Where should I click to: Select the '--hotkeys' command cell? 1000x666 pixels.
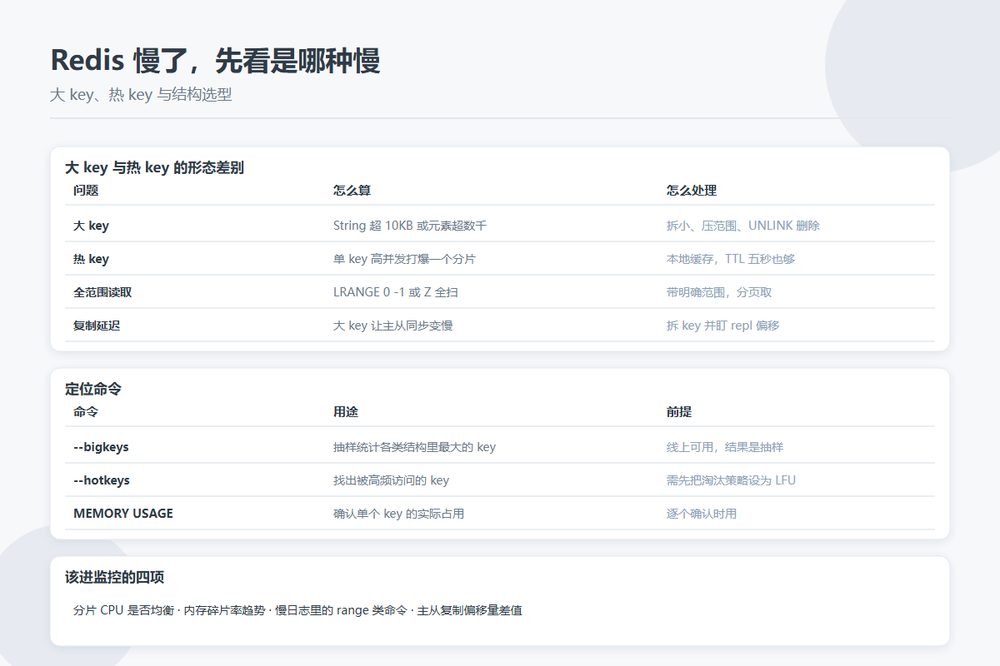101,480
